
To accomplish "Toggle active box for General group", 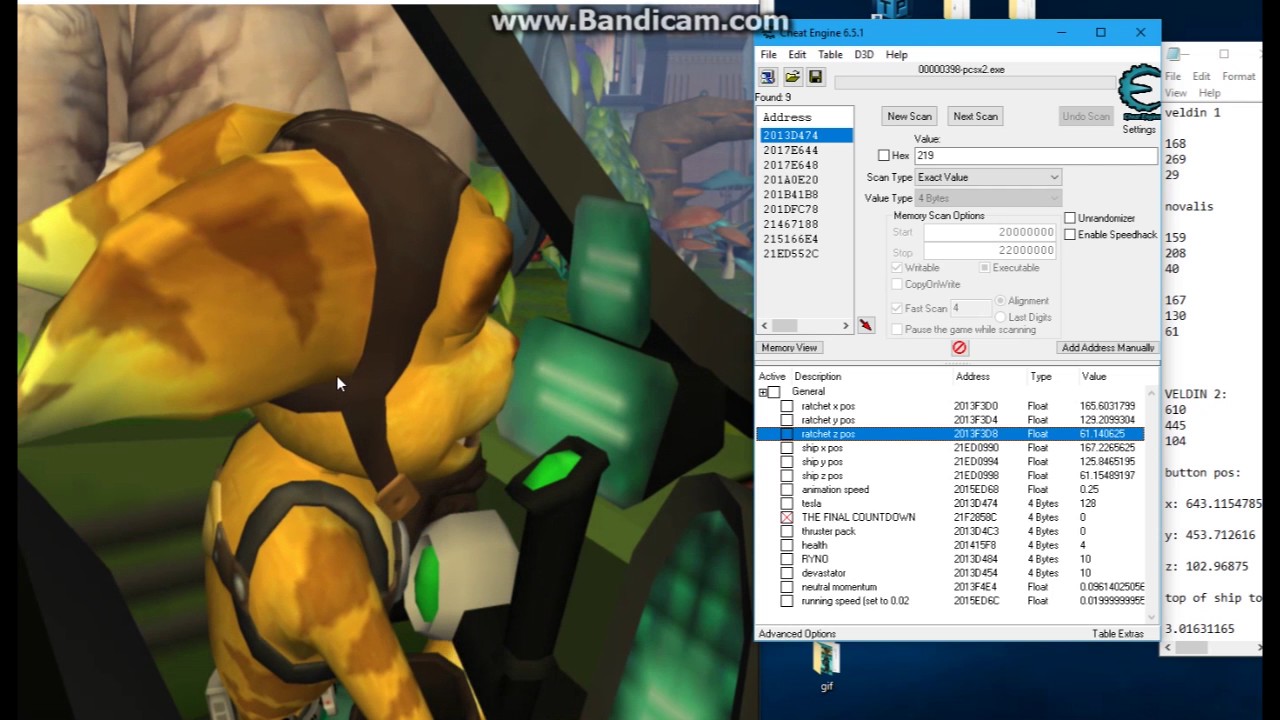I will point(774,392).
